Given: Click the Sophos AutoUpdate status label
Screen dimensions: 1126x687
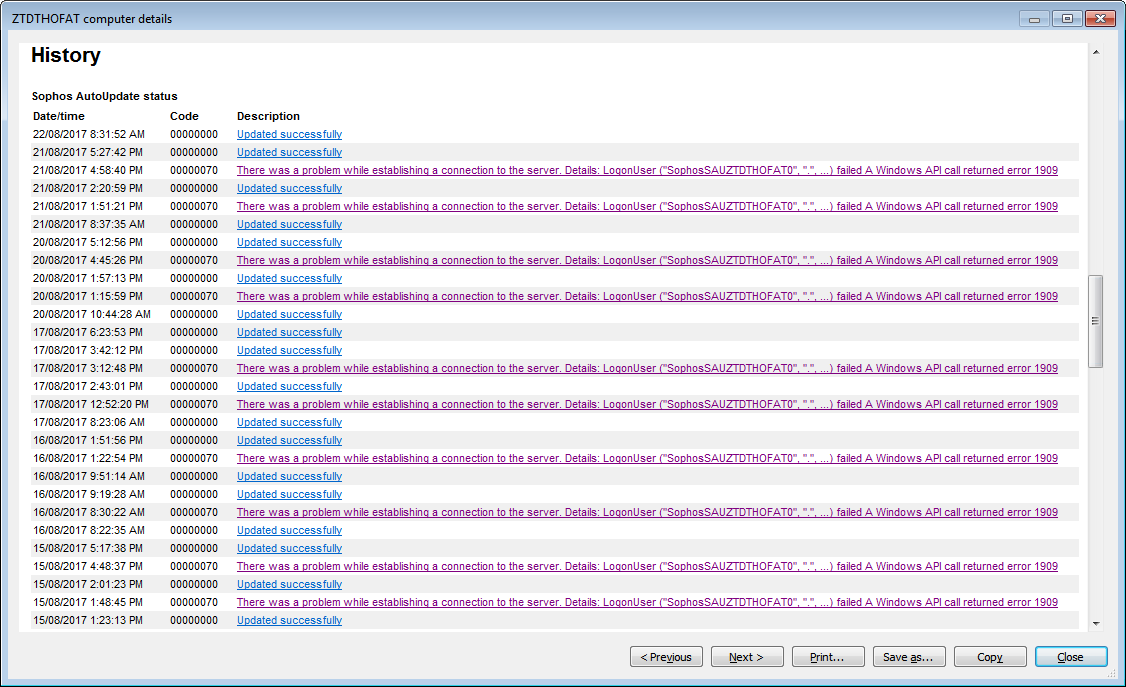Looking at the screenshot, I should [x=104, y=96].
